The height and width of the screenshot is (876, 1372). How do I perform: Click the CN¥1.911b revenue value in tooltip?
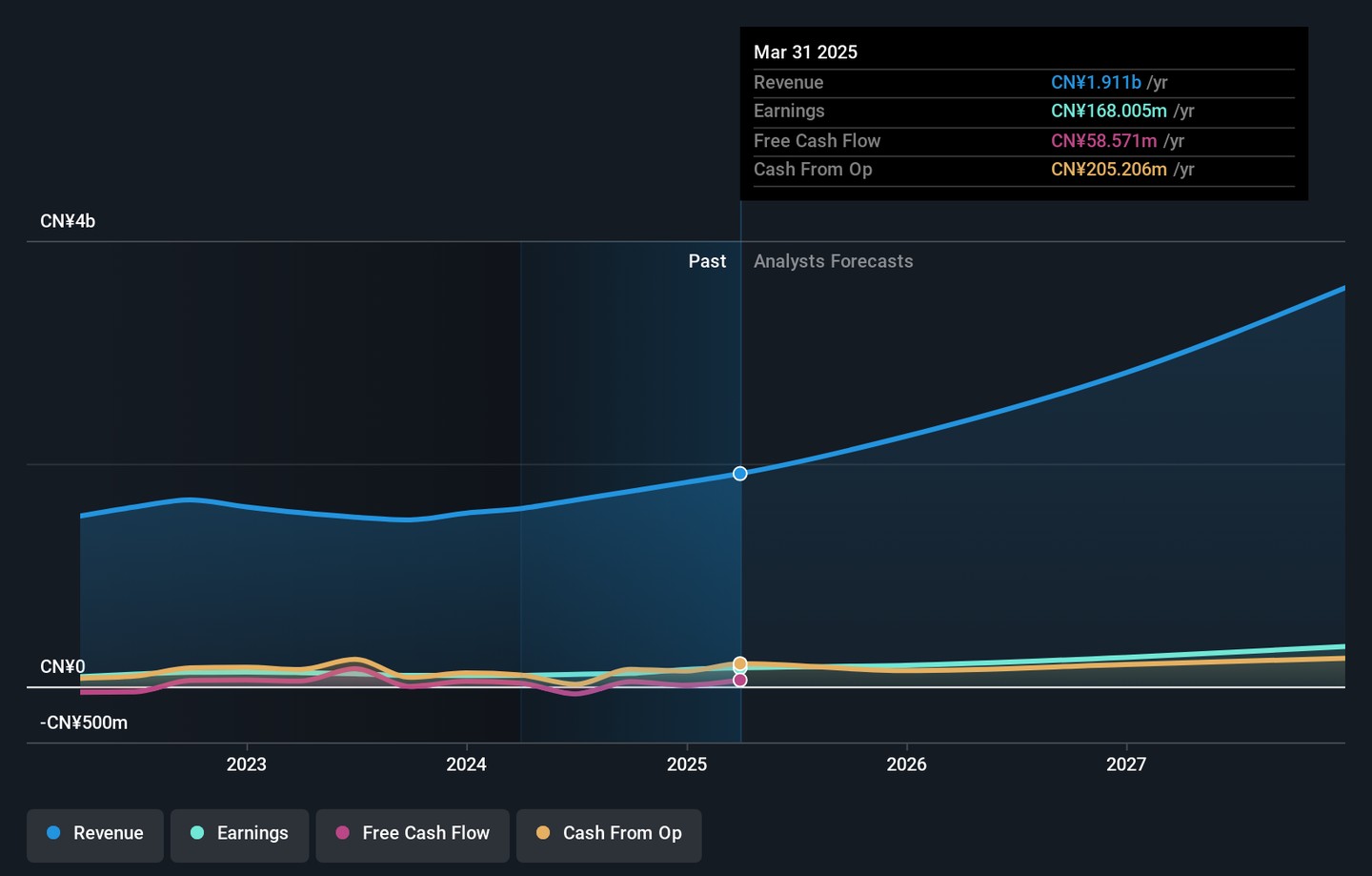(1096, 83)
